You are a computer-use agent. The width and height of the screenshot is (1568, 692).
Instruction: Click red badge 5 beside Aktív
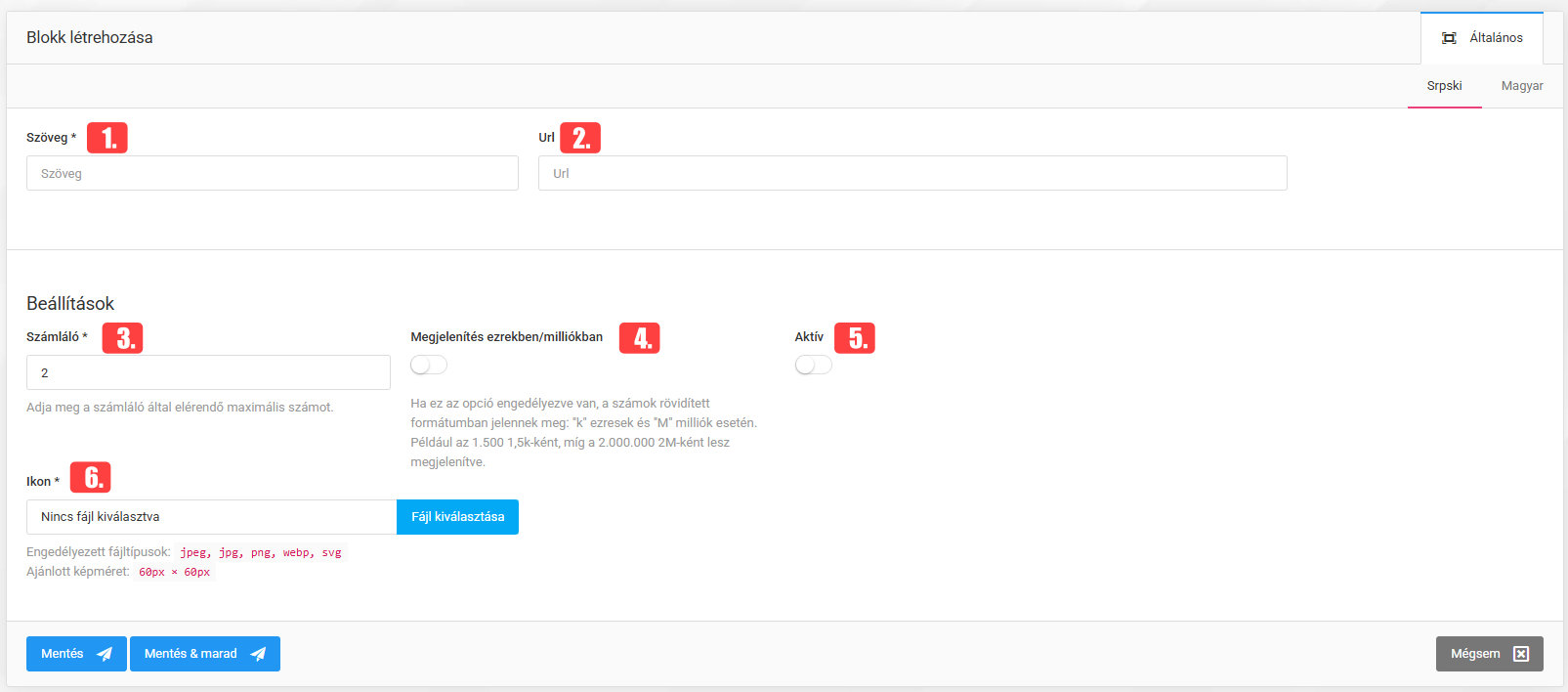(855, 338)
